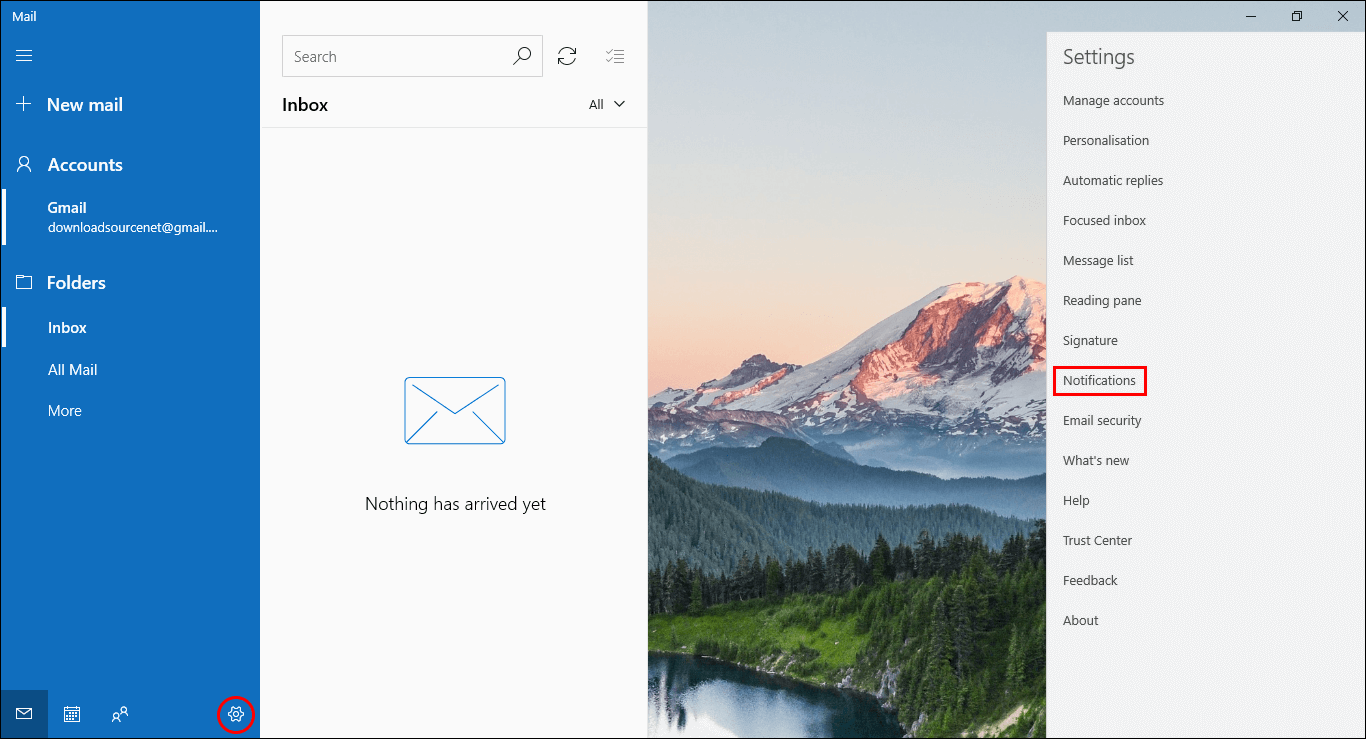
Task: Open Manage accounts settings
Action: pos(1113,101)
